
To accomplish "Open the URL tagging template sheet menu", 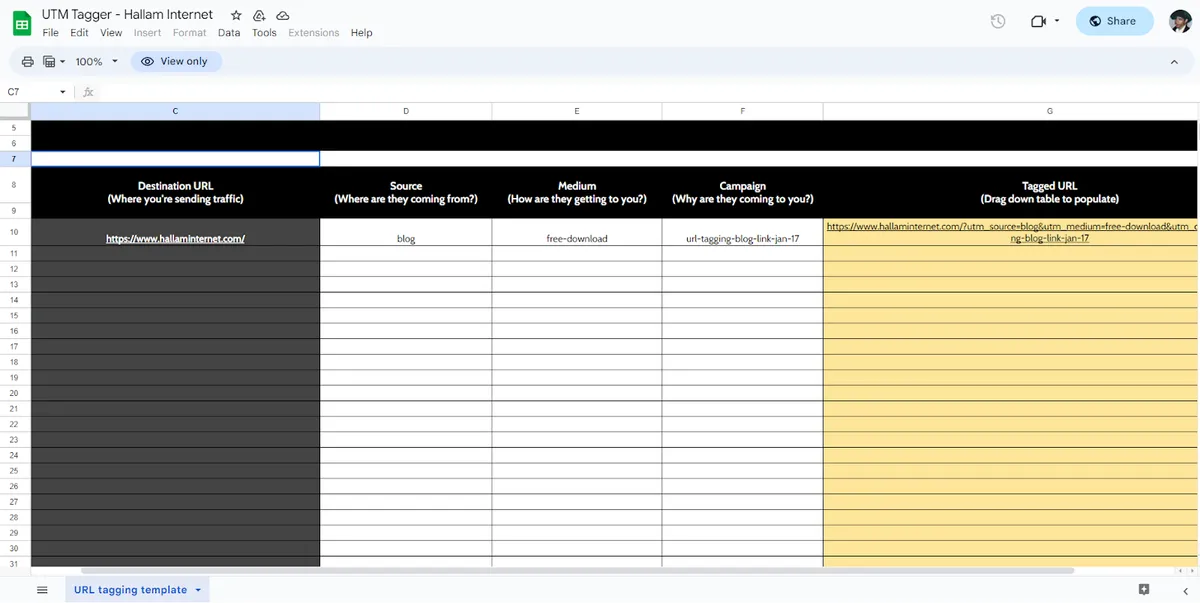I will coord(196,589).
